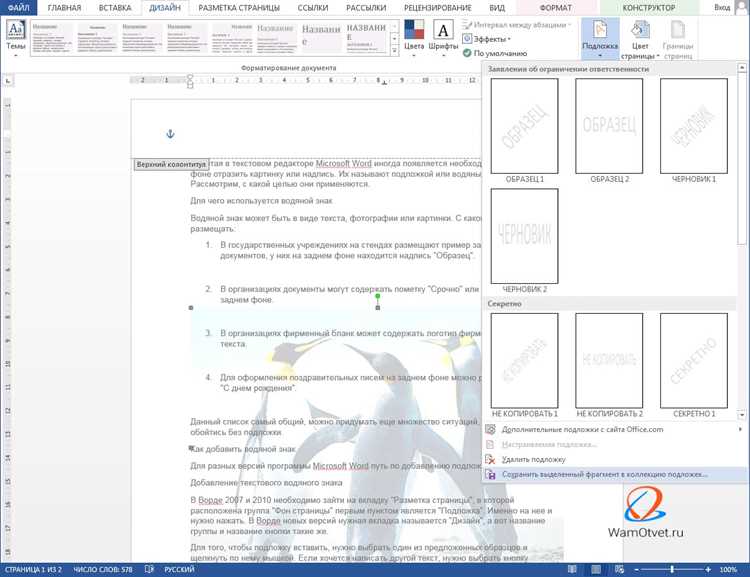This screenshot has height=577, width=750.
Task: Click the Границы страниц button
Action: click(678, 40)
